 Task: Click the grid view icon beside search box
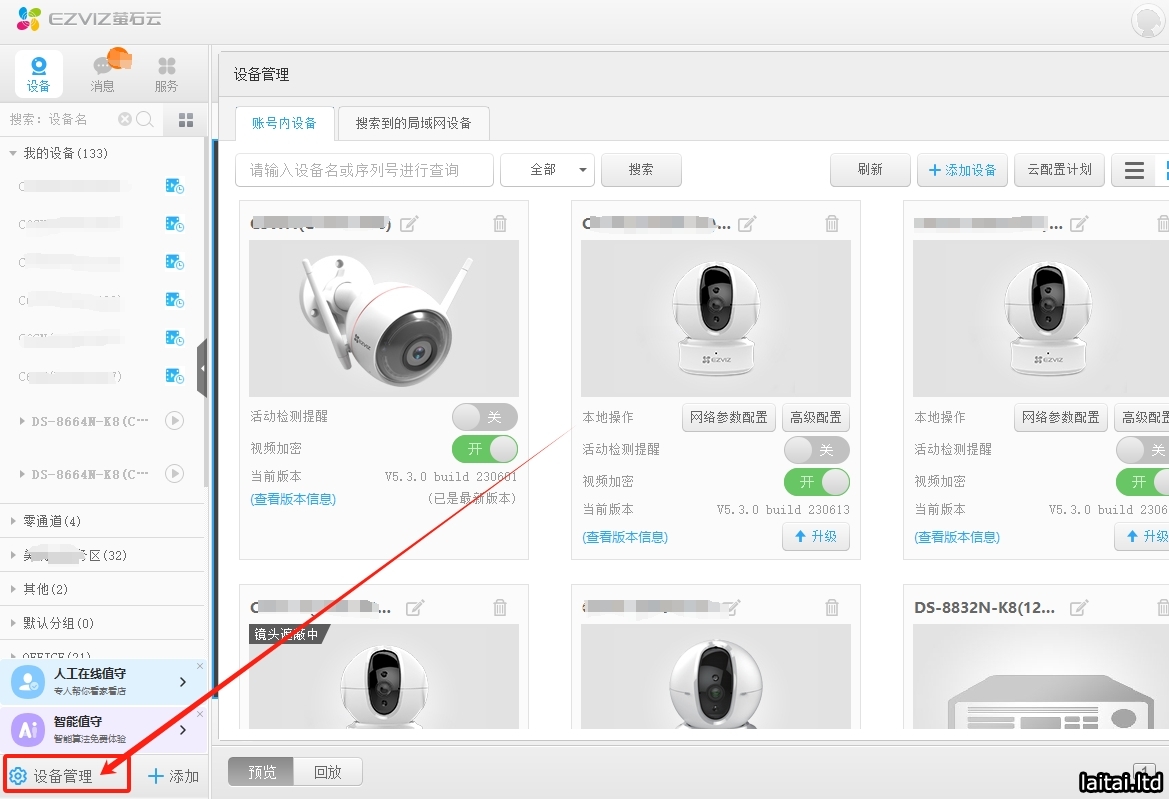coord(186,120)
